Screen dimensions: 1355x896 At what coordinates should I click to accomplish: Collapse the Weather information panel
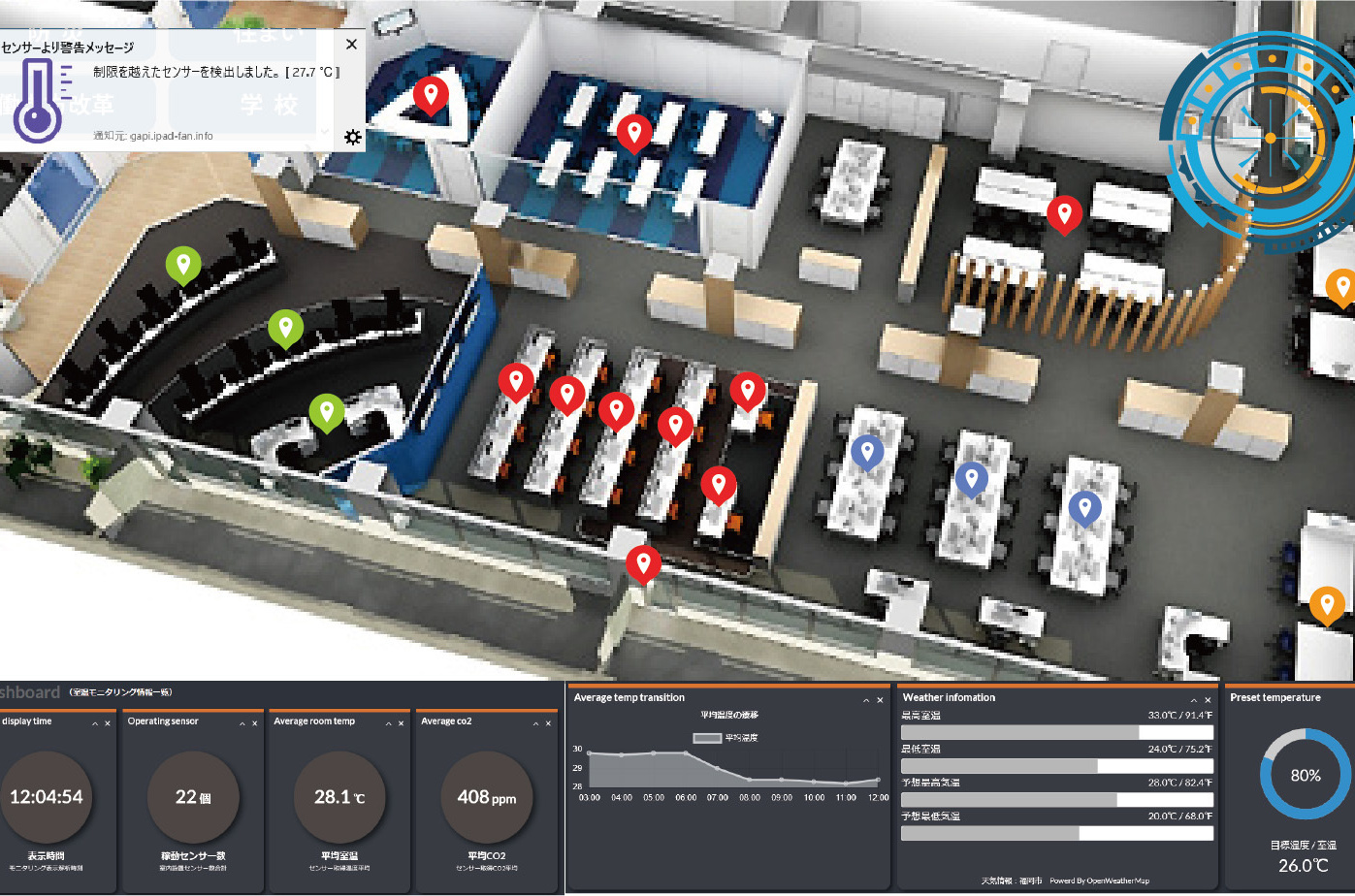point(1194,700)
